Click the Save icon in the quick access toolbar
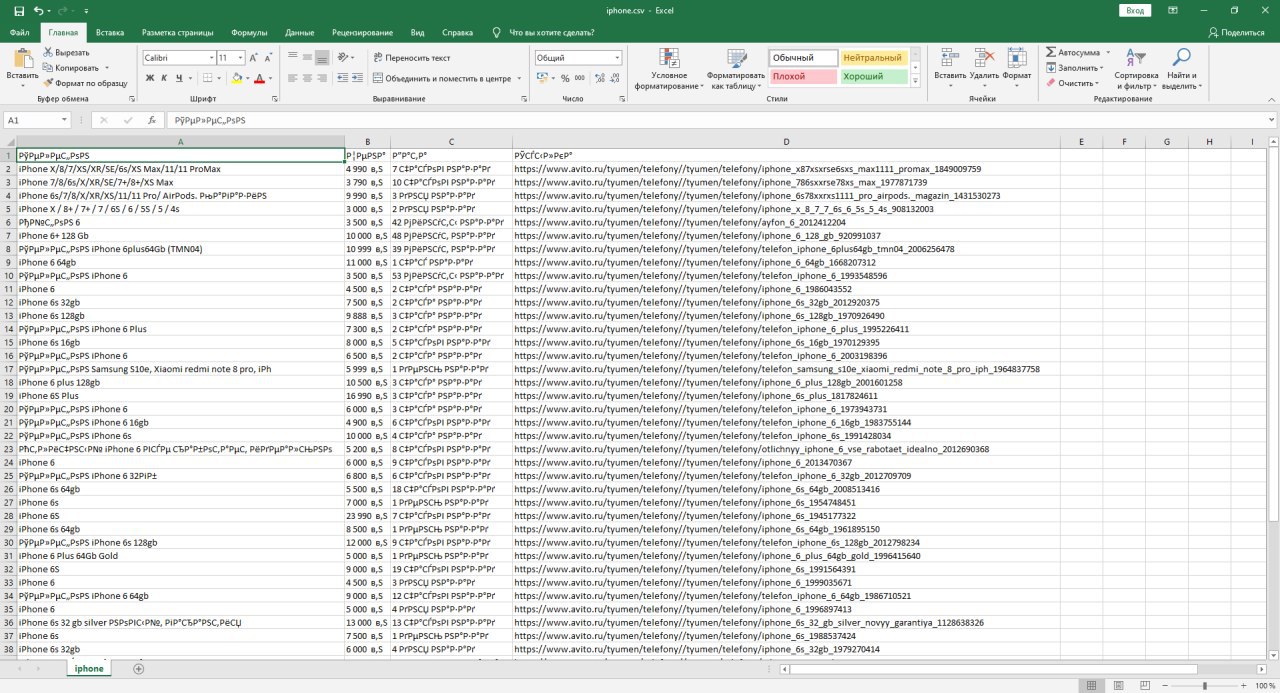This screenshot has width=1280, height=693. click(19, 10)
